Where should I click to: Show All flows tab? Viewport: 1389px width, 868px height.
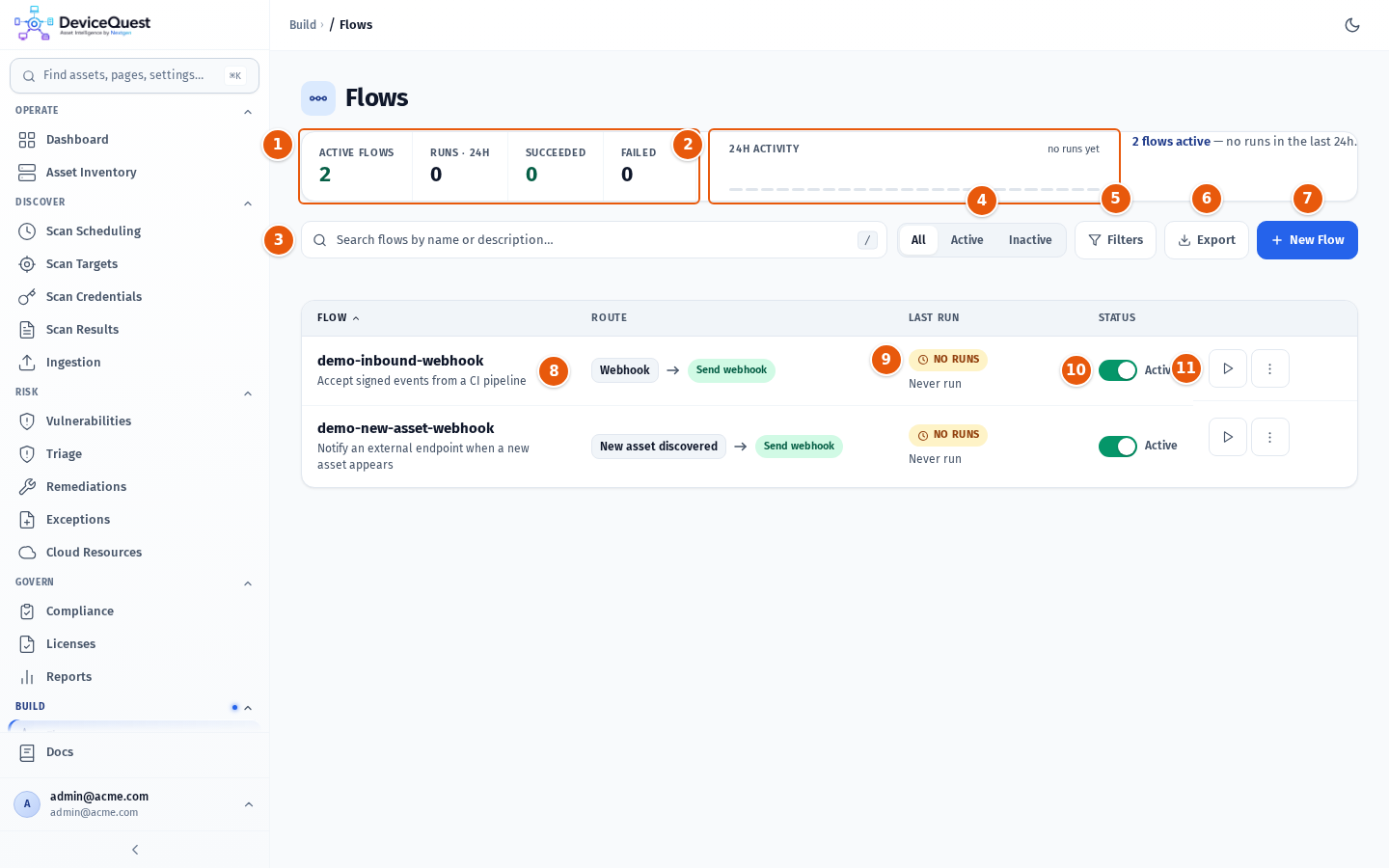click(918, 240)
